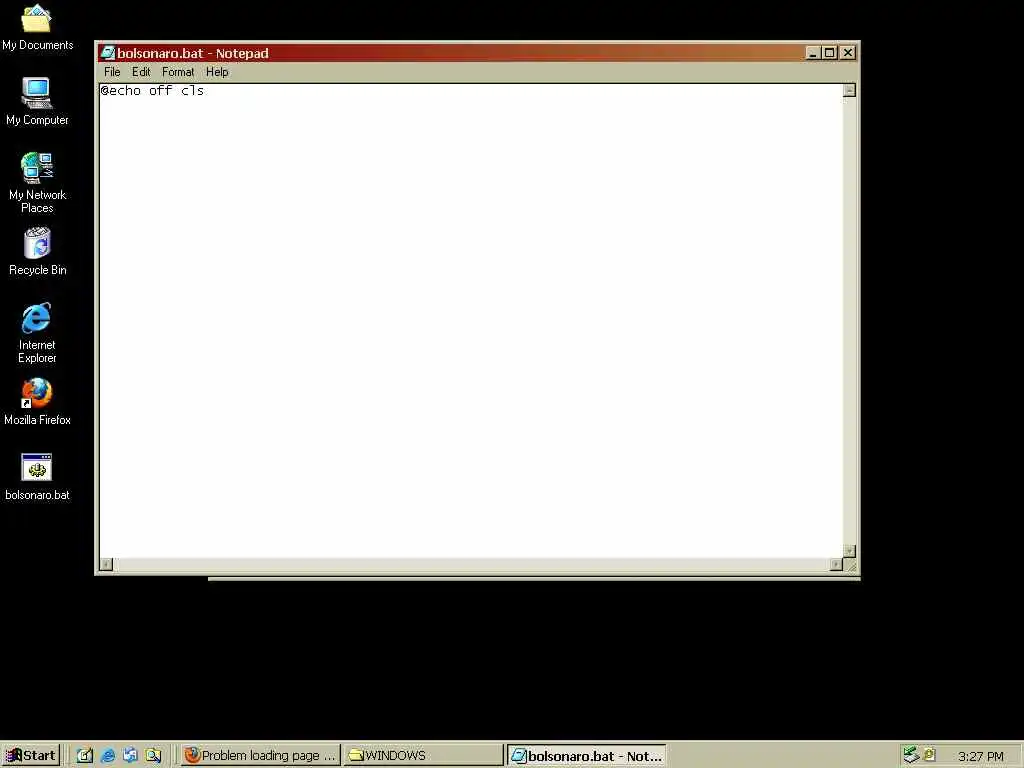Close the Notepad window
This screenshot has width=1024, height=768.
click(x=848, y=53)
